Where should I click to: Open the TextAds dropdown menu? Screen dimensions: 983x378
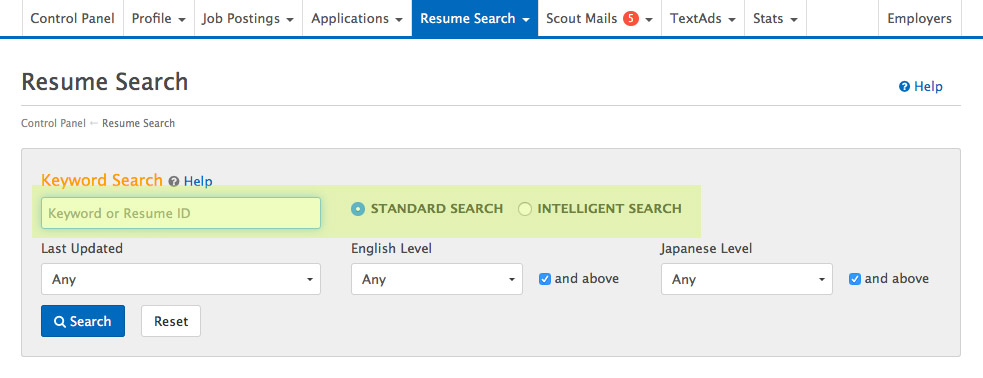click(x=703, y=18)
